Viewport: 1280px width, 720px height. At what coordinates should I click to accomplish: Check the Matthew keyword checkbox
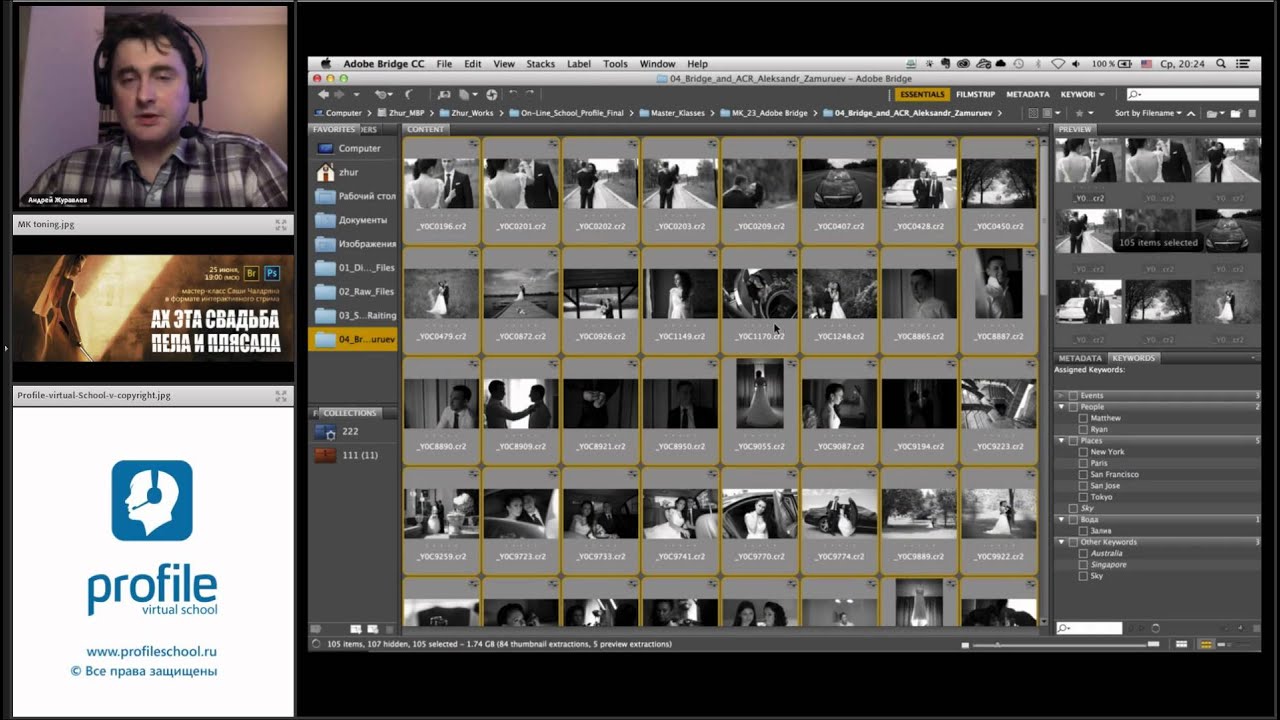(x=1083, y=418)
